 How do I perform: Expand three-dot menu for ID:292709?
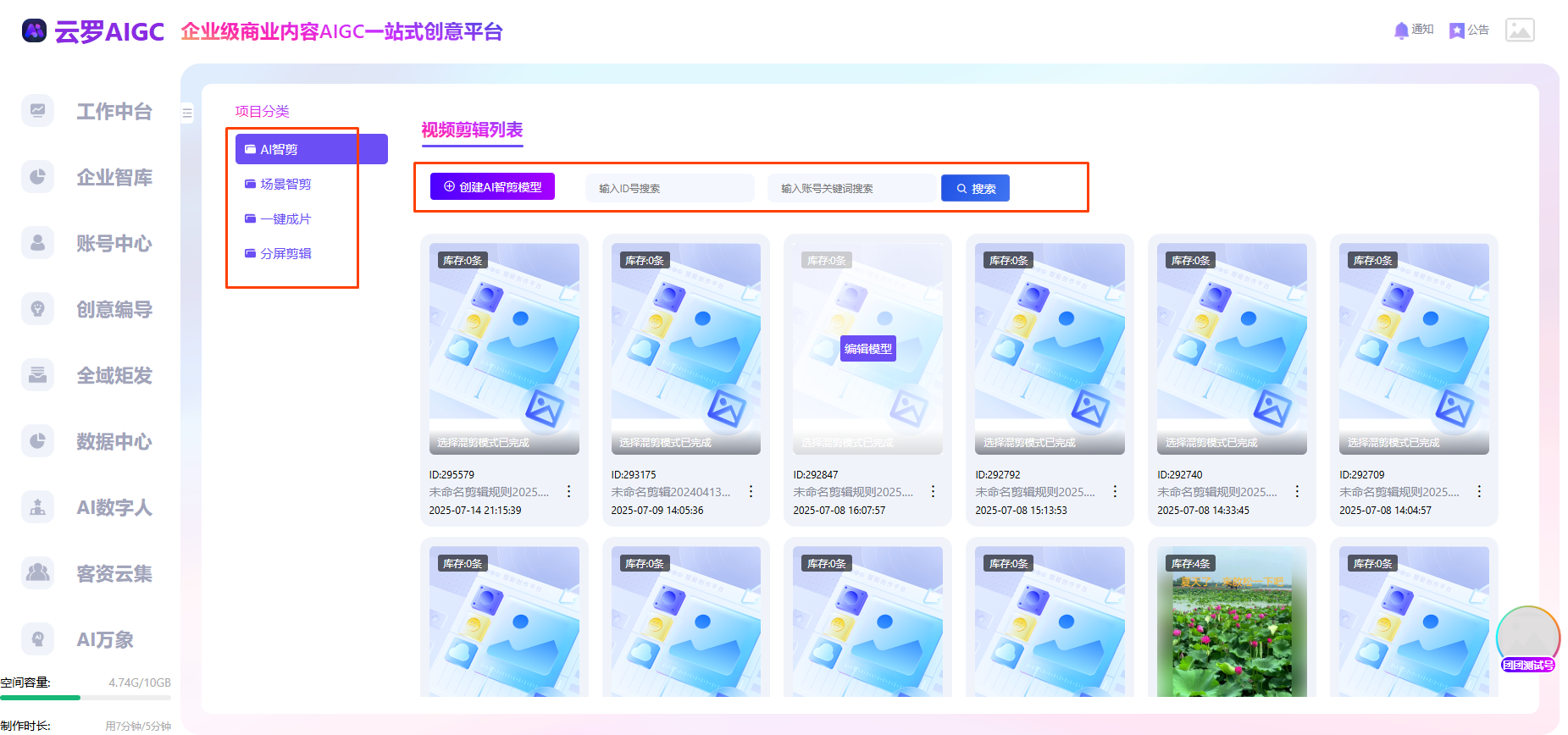click(x=1479, y=491)
